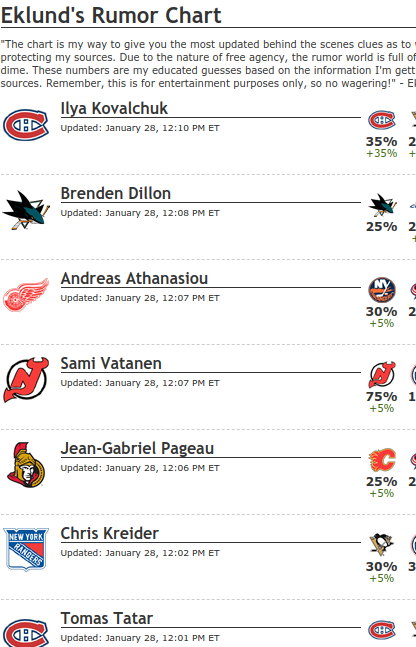Viewport: 416px width, 647px height.
Task: Open the Chris Kreider player link
Action: pyautogui.click(x=109, y=534)
